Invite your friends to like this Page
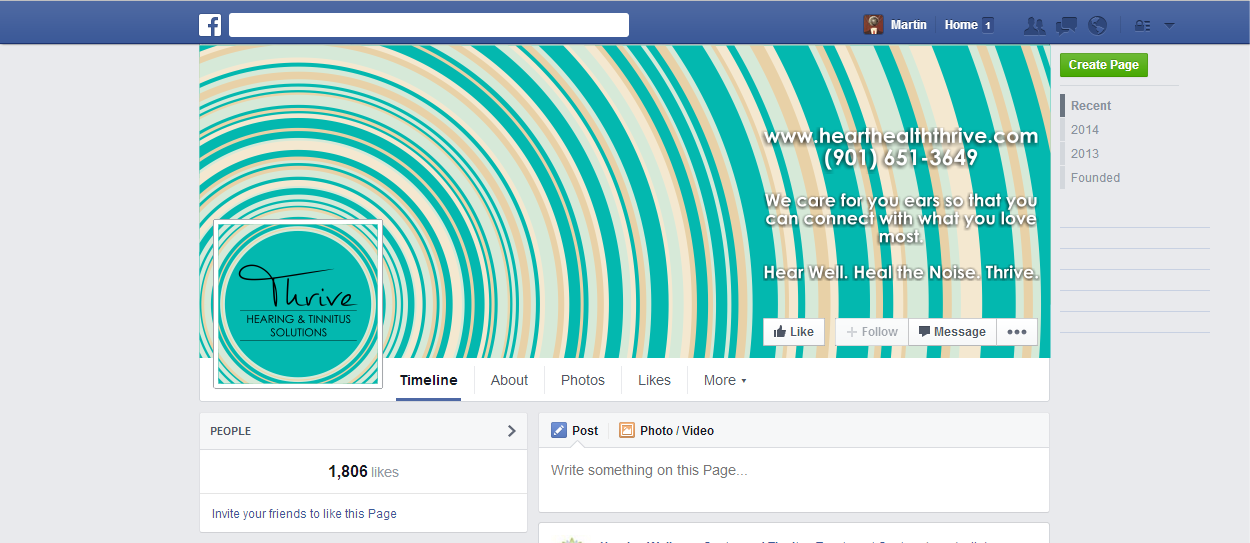Image resolution: width=1250 pixels, height=543 pixels. pyautogui.click(x=304, y=514)
